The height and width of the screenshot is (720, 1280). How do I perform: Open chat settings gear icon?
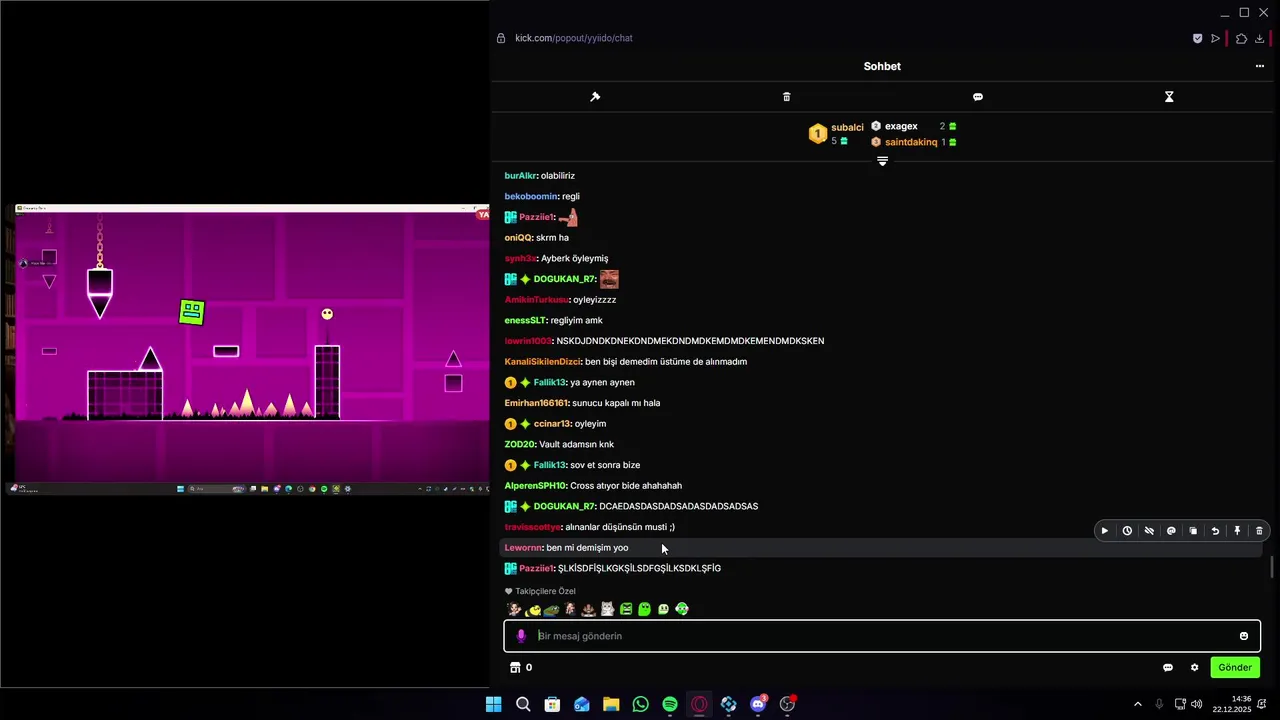(1194, 667)
